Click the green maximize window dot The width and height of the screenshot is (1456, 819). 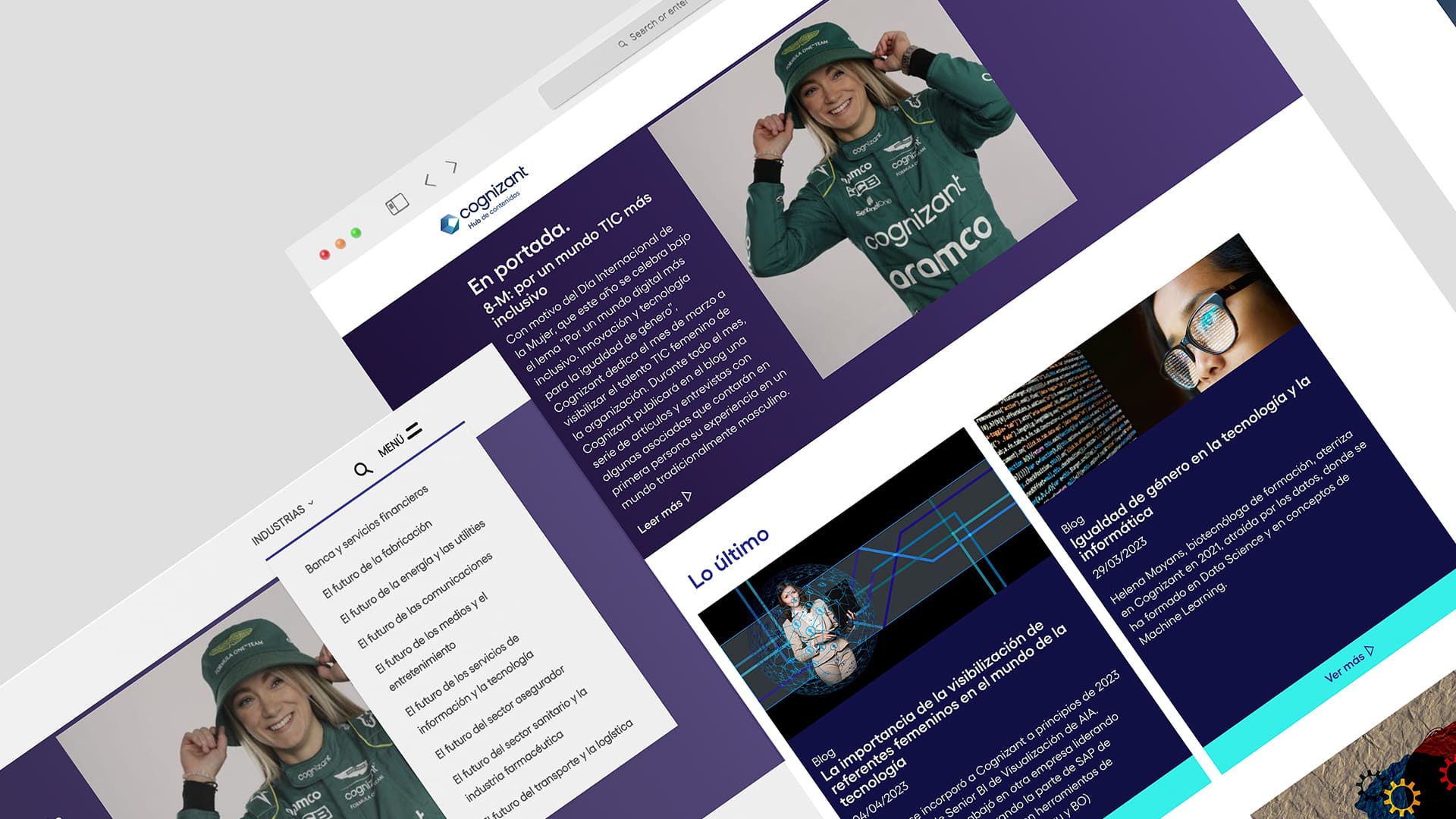[x=356, y=233]
